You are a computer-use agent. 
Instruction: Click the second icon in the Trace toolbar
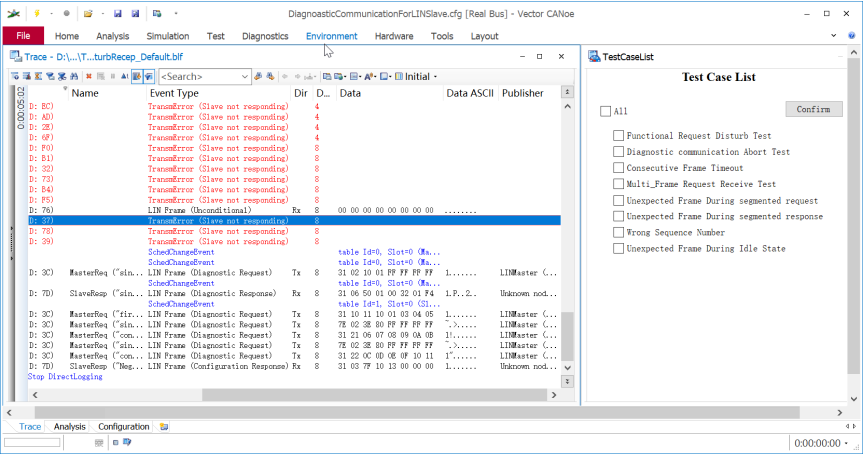(x=26, y=77)
